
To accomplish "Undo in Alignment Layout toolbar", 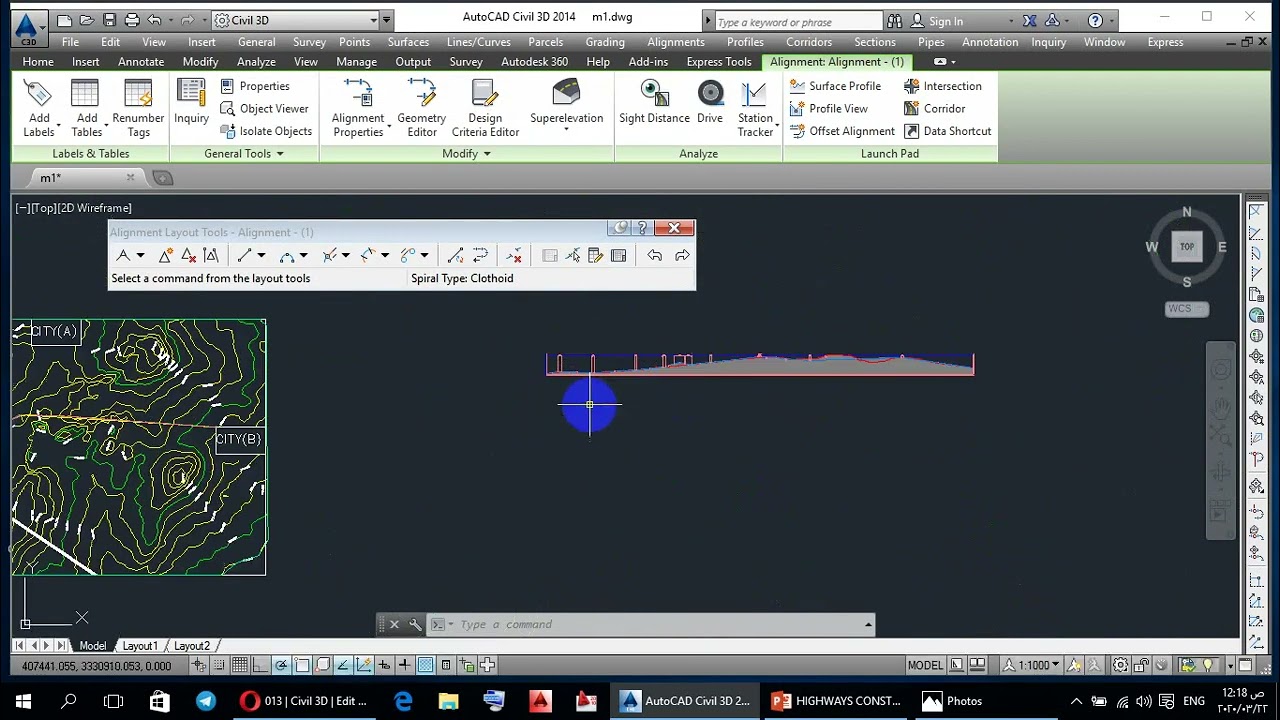I will pos(654,256).
